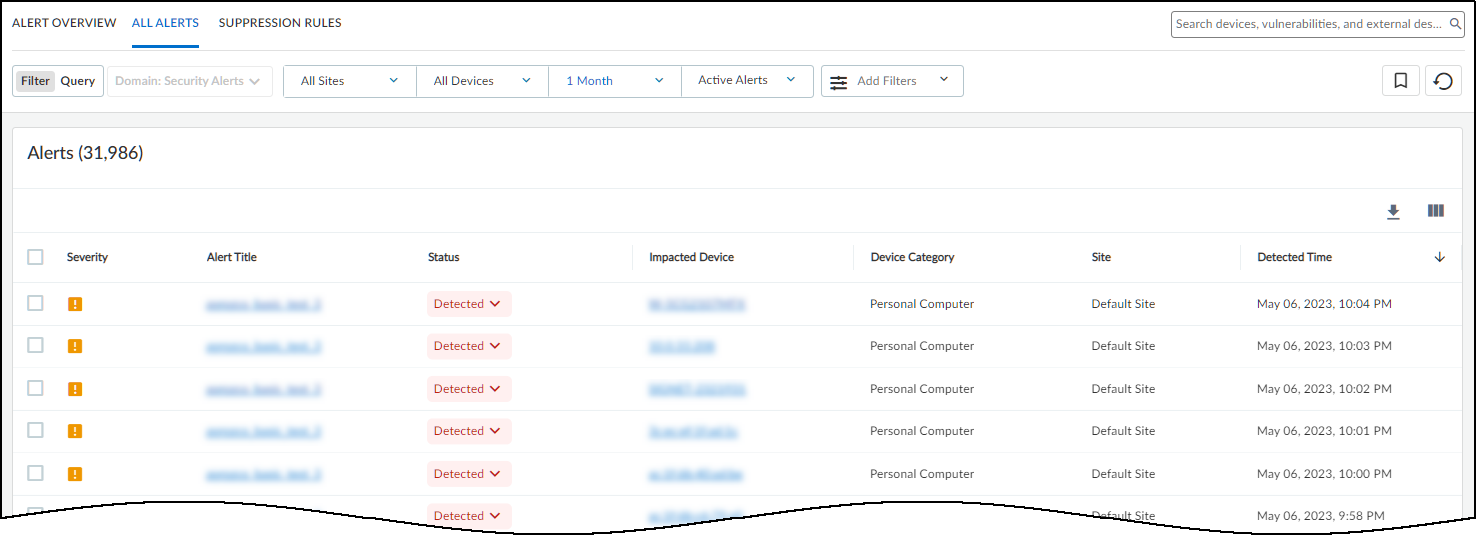Expand the All Sites dropdown
This screenshot has height=536, width=1476.
(x=349, y=81)
